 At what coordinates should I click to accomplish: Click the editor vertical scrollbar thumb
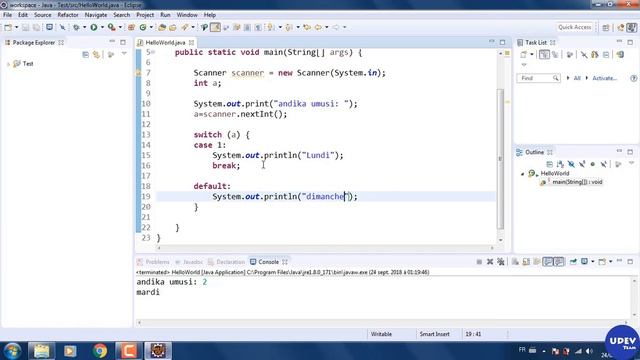(x=500, y=159)
